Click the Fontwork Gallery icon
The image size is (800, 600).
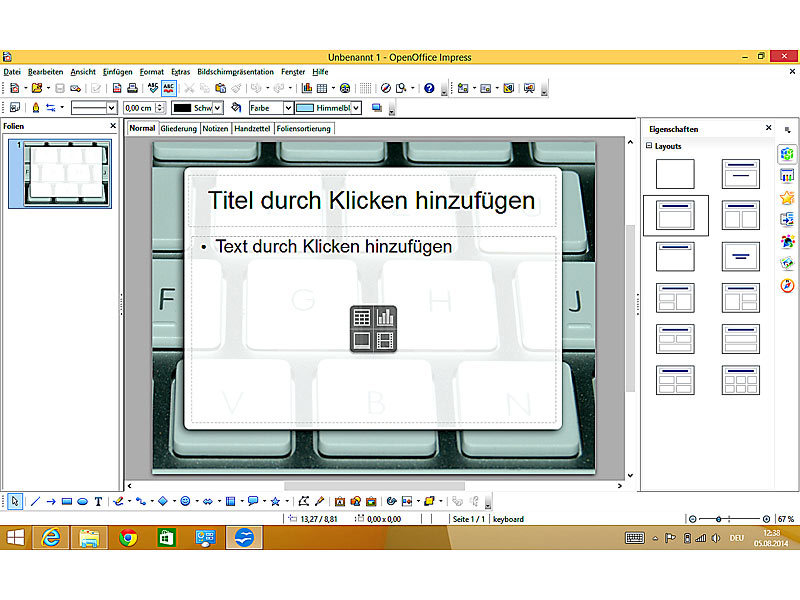point(339,502)
